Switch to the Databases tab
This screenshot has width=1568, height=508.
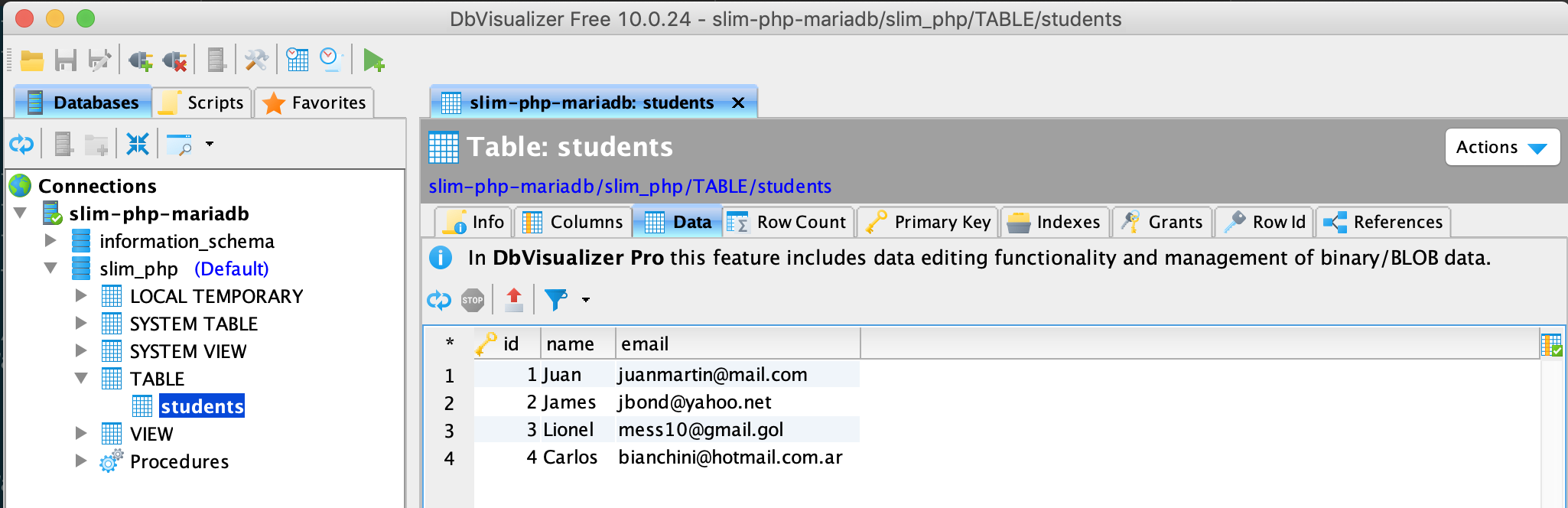click(83, 103)
